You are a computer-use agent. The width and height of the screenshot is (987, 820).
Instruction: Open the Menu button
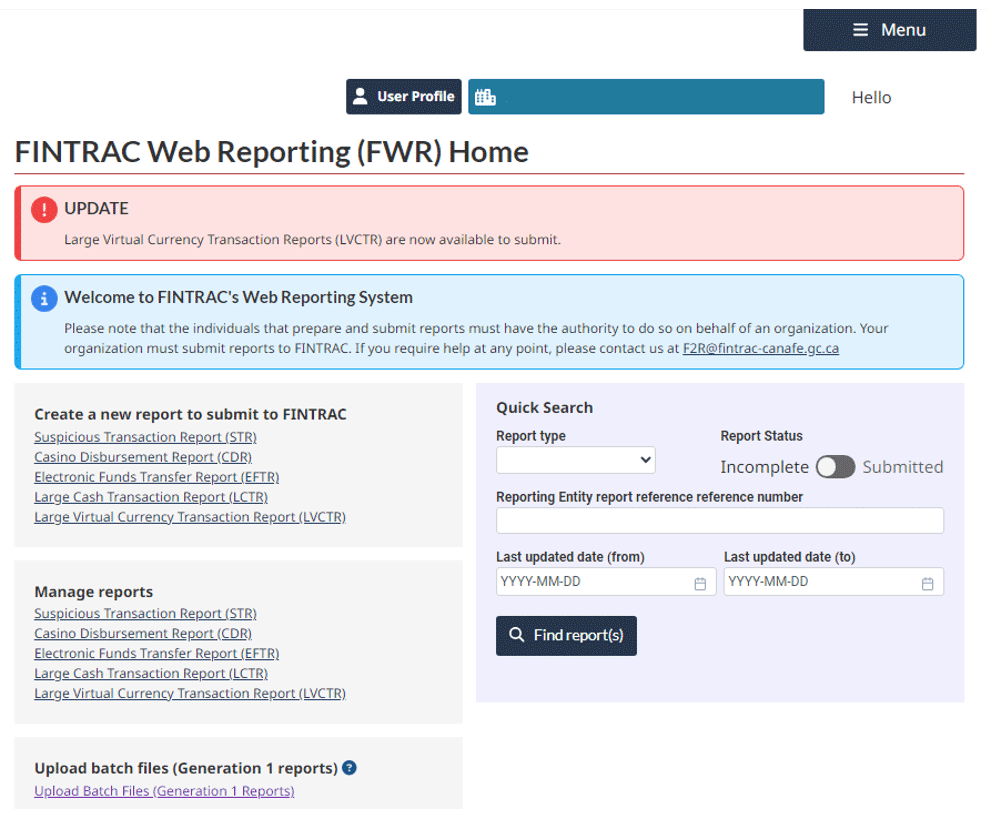(889, 30)
